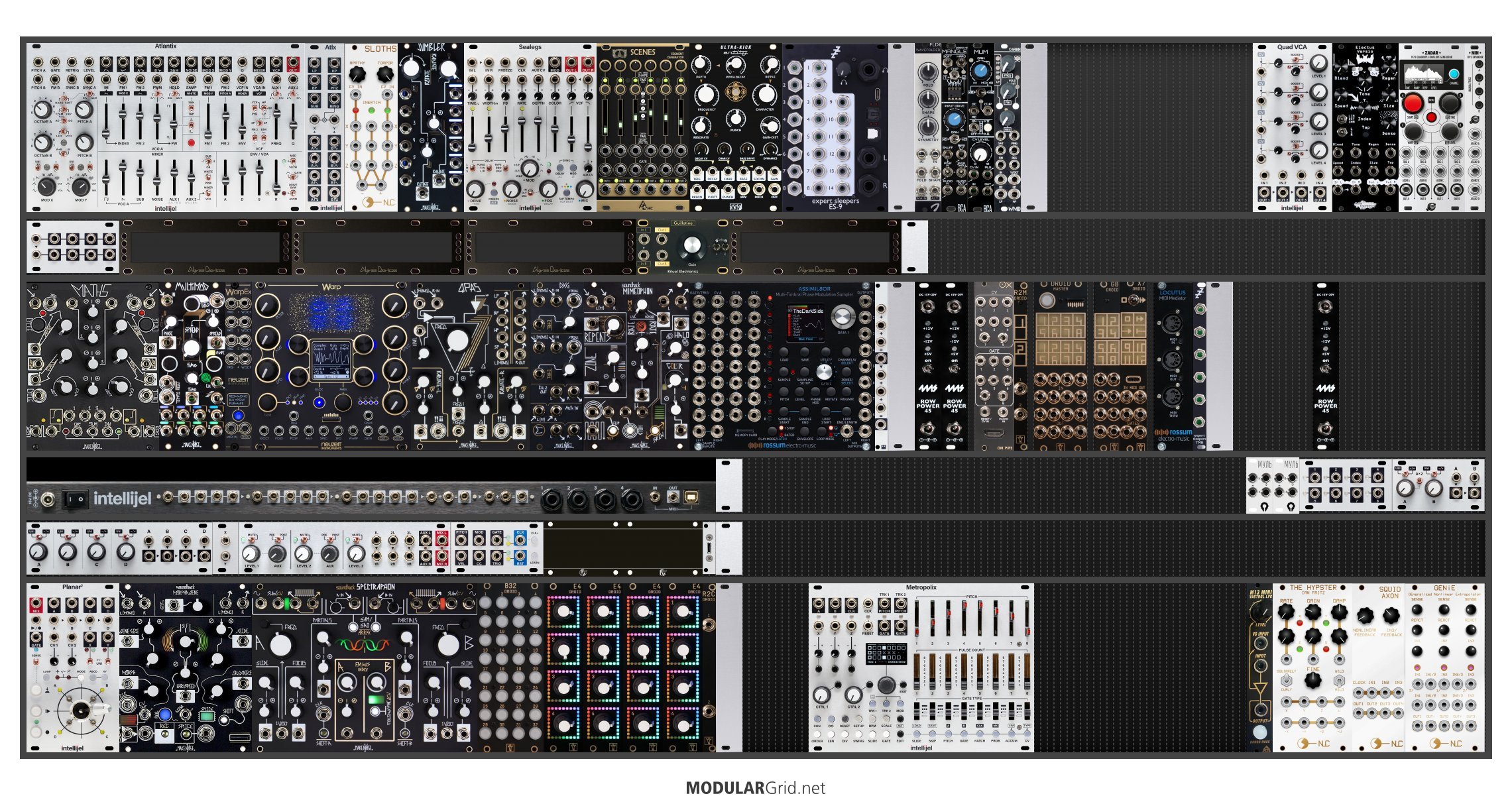The height and width of the screenshot is (802, 1512).
Task: Toggle the Level 1 Mute switch
Action: click(x=251, y=540)
